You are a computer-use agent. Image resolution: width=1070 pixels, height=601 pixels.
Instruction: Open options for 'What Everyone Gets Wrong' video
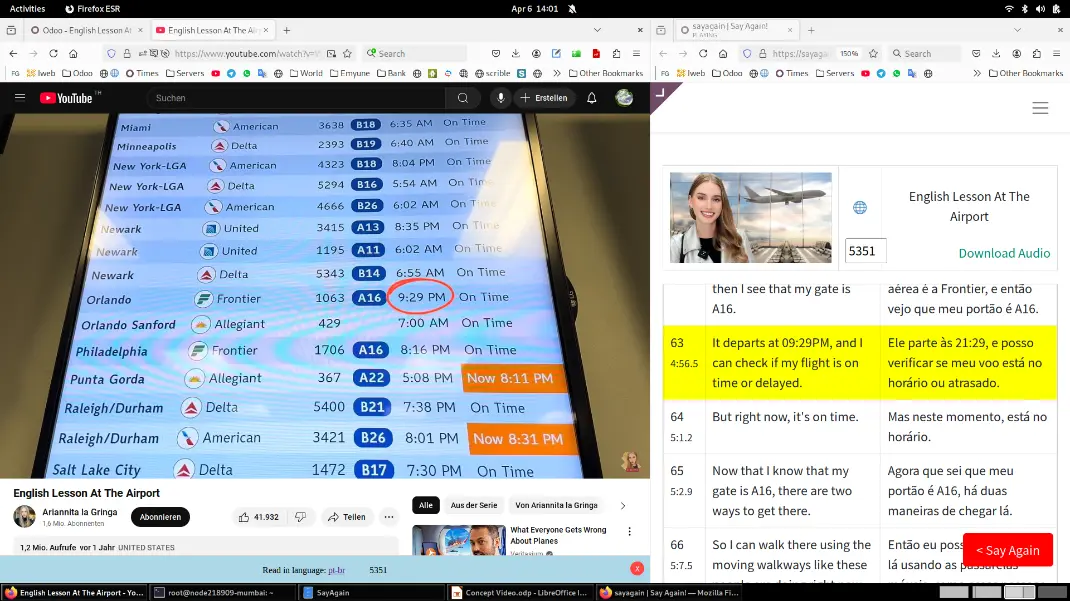click(629, 531)
